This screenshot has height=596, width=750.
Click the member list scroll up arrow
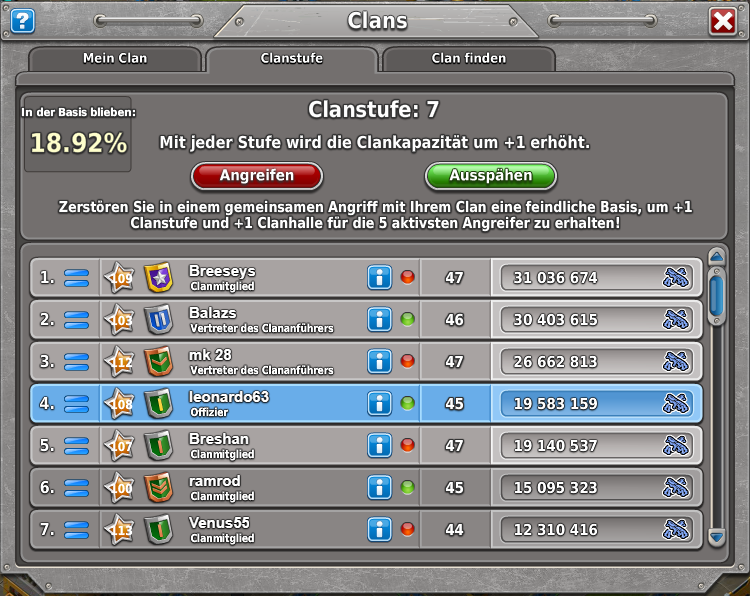click(717, 257)
